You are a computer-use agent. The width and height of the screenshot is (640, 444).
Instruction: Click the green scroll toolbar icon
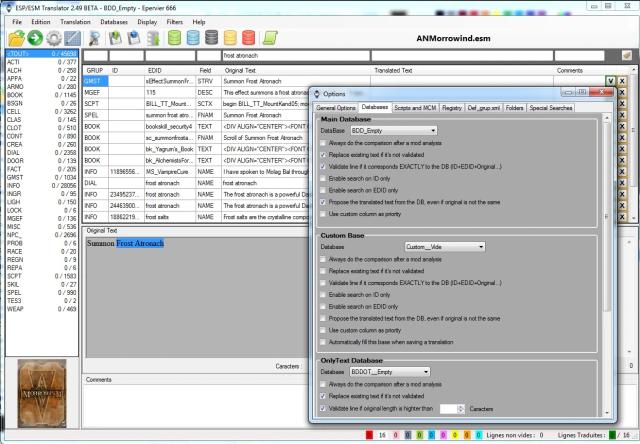270,38
